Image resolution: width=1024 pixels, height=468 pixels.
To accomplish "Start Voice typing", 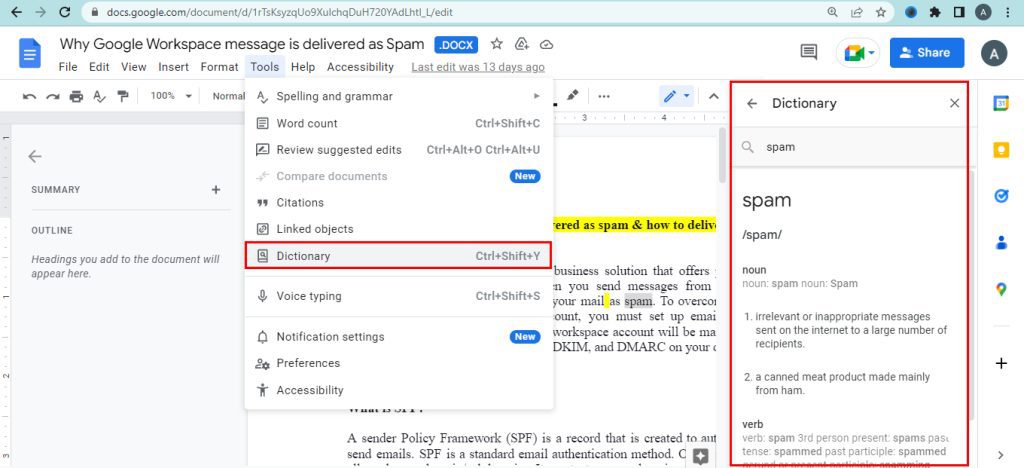I will (x=399, y=296).
